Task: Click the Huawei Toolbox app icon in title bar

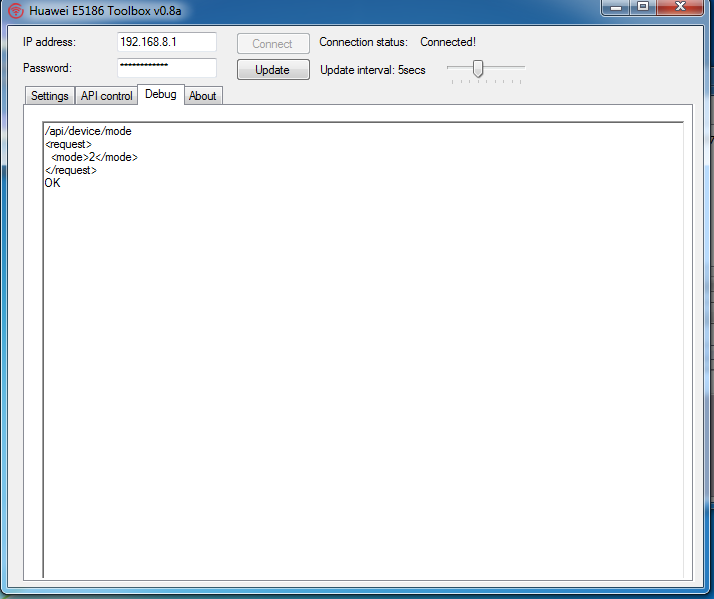Action: pos(16,10)
